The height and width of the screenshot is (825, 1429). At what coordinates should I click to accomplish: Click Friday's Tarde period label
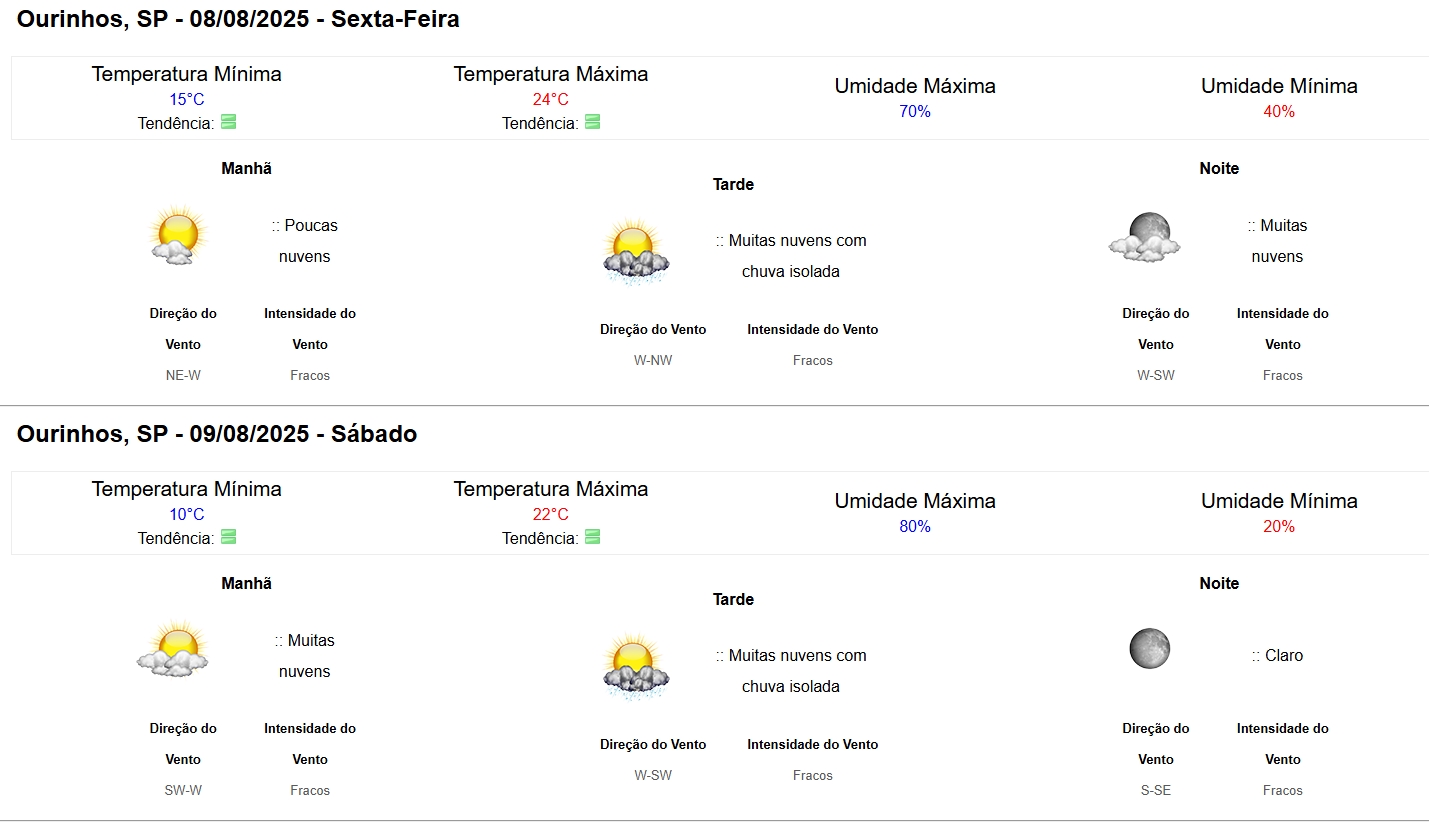[733, 184]
